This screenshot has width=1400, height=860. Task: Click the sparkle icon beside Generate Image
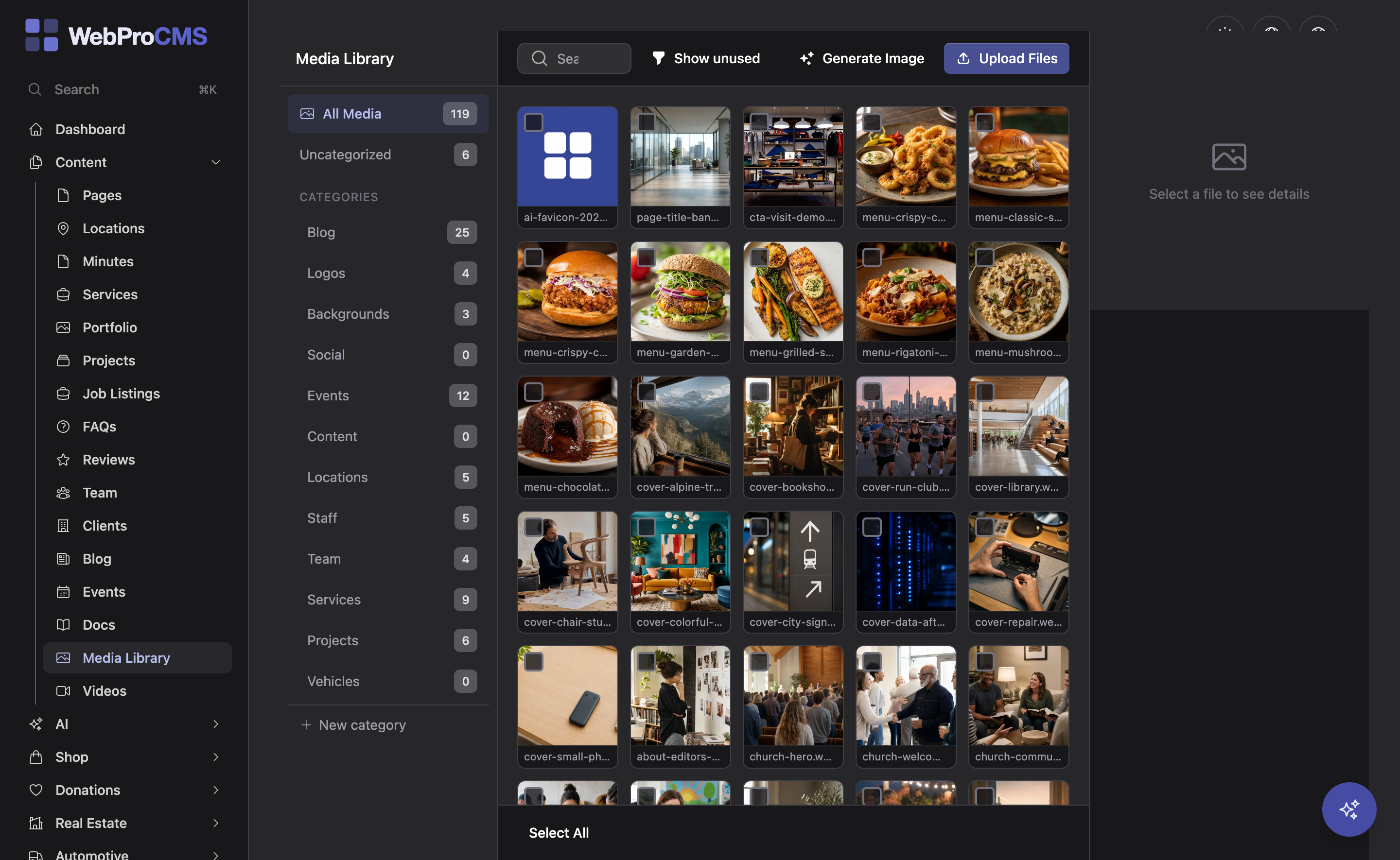click(x=806, y=58)
